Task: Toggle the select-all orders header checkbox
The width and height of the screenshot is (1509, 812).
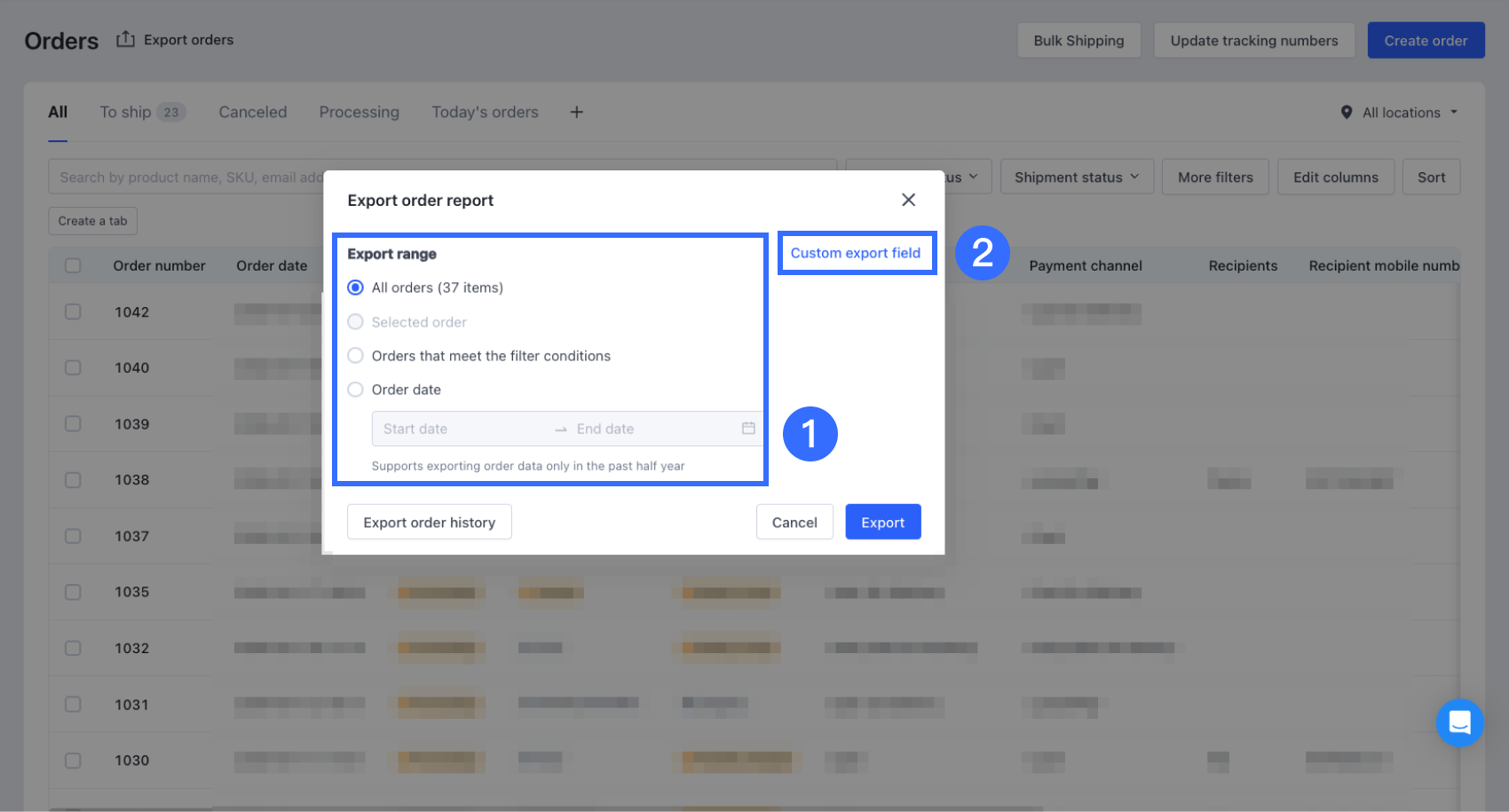Action: [73, 265]
